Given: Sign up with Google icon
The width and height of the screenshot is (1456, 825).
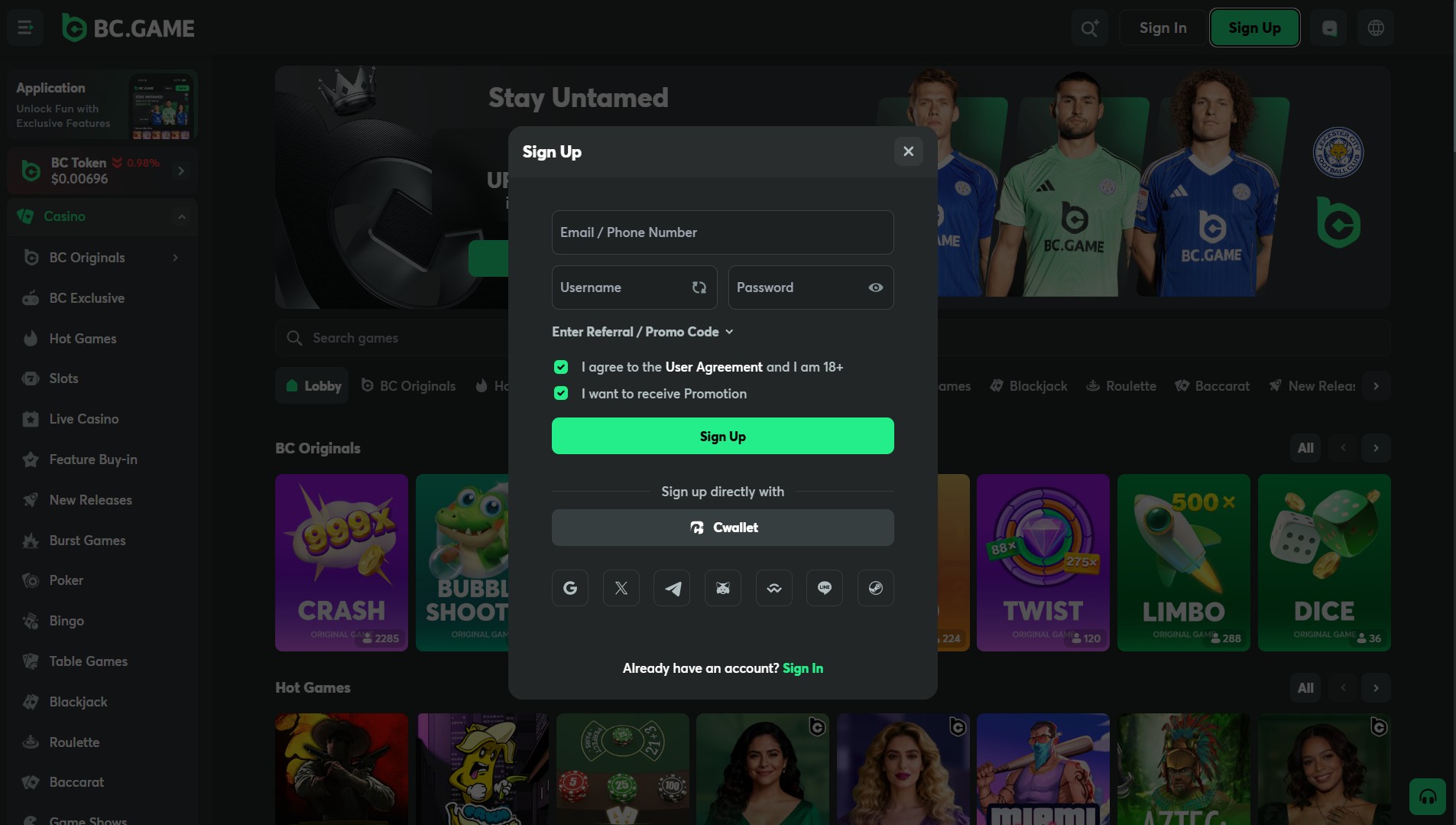Looking at the screenshot, I should [570, 588].
